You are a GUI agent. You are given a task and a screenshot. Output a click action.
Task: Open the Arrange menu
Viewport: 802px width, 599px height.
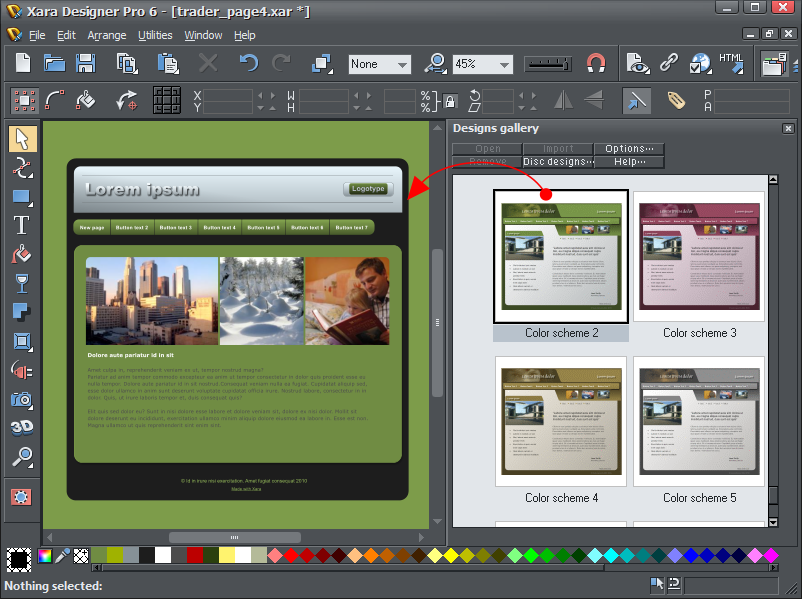pos(106,35)
